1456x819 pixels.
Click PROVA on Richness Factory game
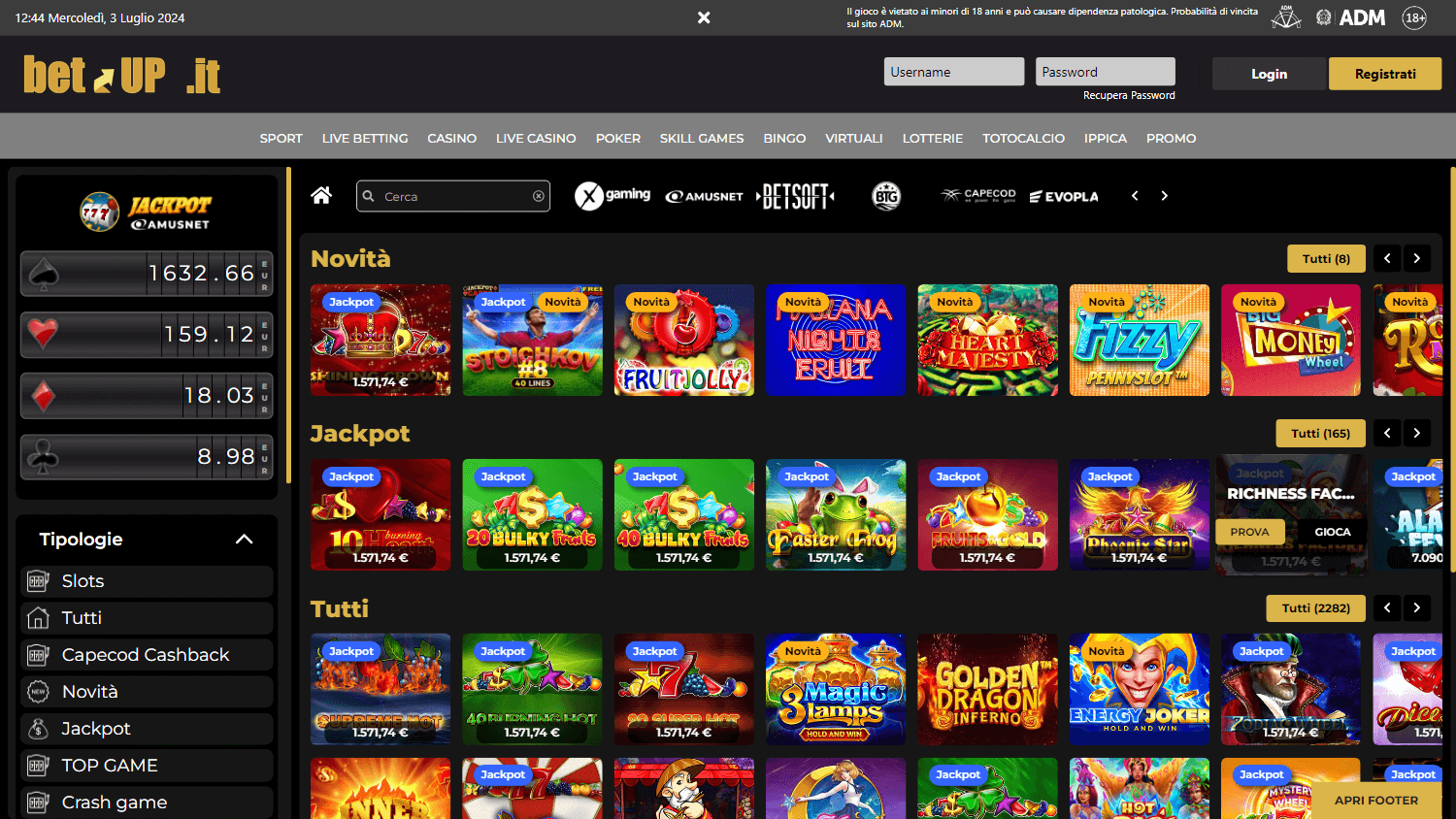coord(1249,532)
